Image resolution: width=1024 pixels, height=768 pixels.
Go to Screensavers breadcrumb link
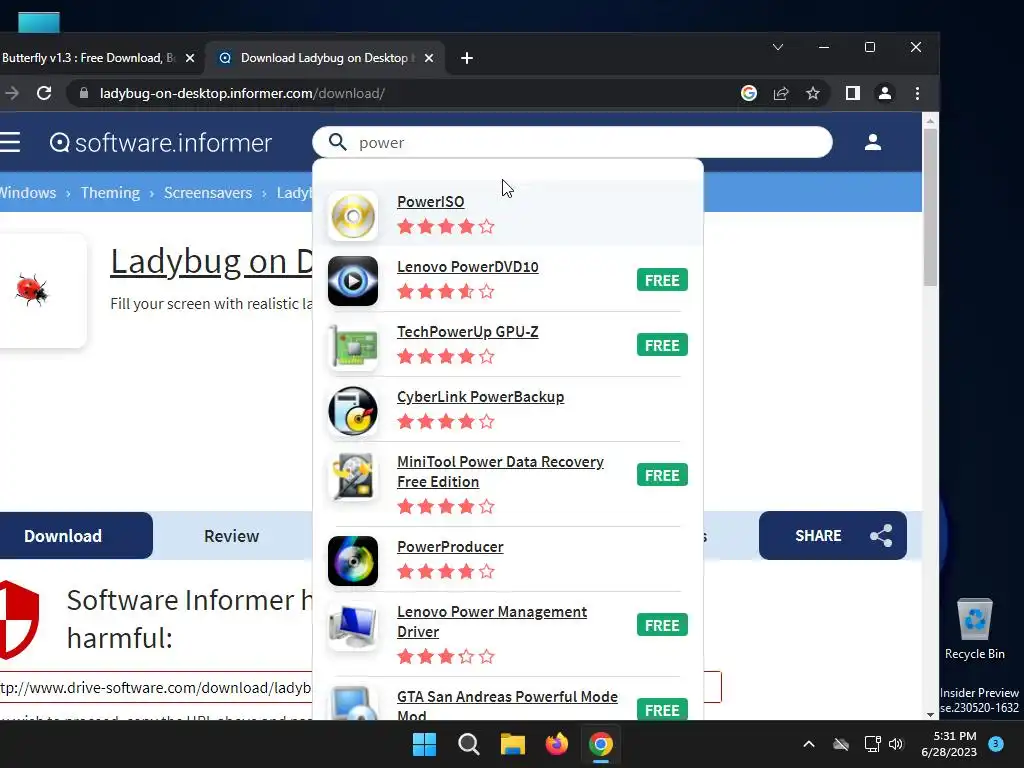point(208,193)
